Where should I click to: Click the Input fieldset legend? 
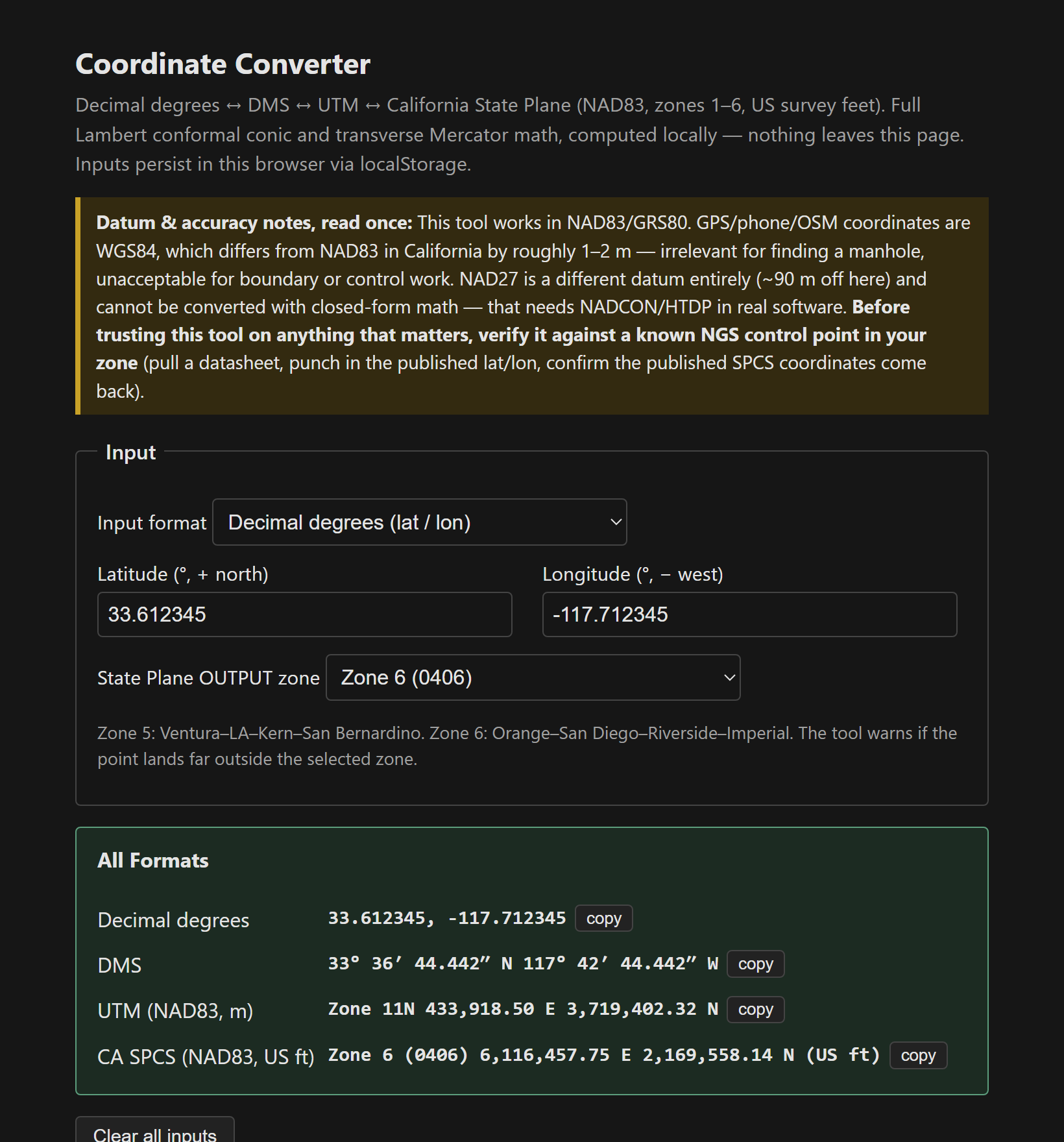pyautogui.click(x=130, y=452)
